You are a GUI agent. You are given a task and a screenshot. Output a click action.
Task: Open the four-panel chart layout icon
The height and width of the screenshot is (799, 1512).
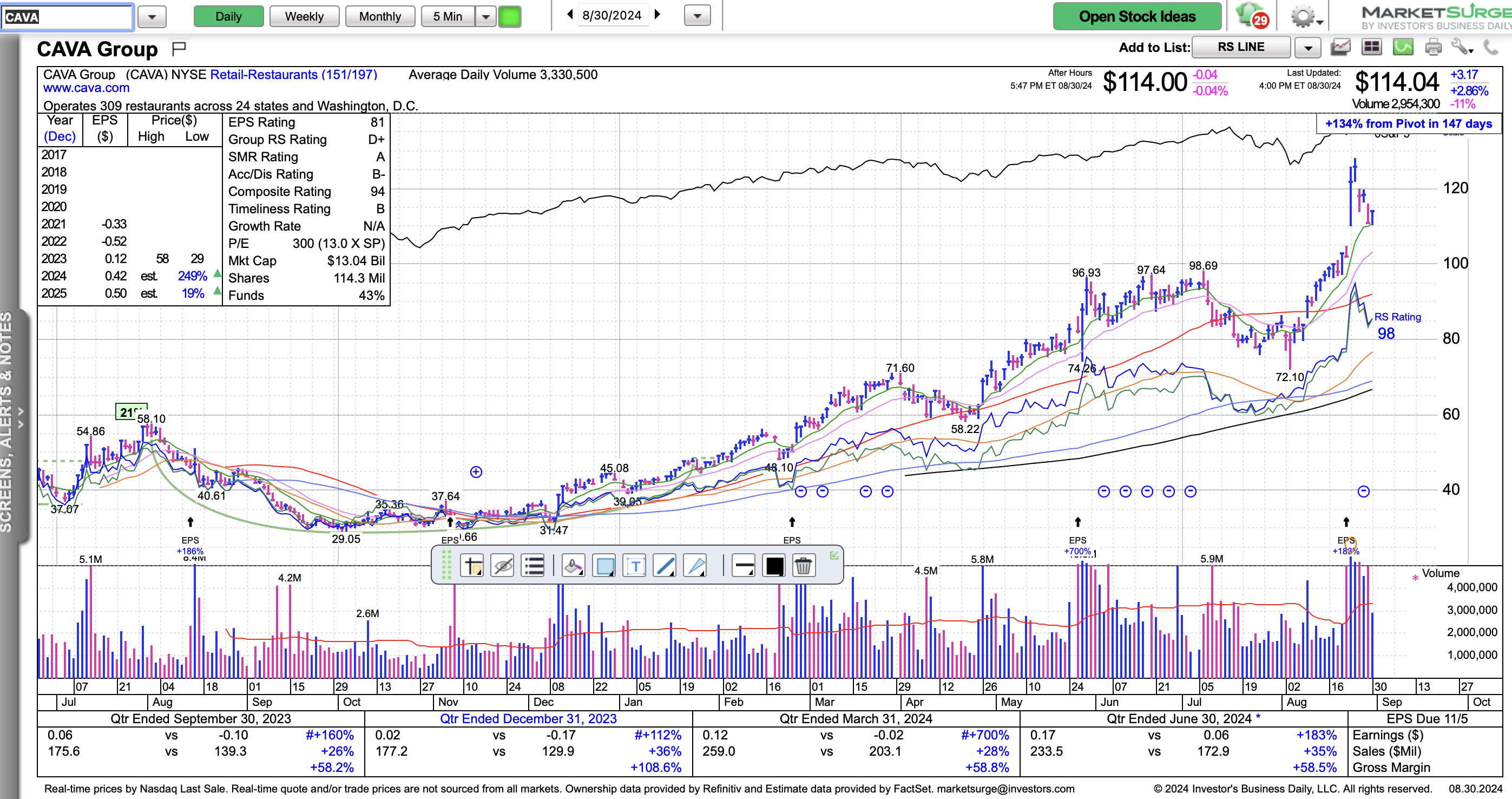click(1372, 47)
